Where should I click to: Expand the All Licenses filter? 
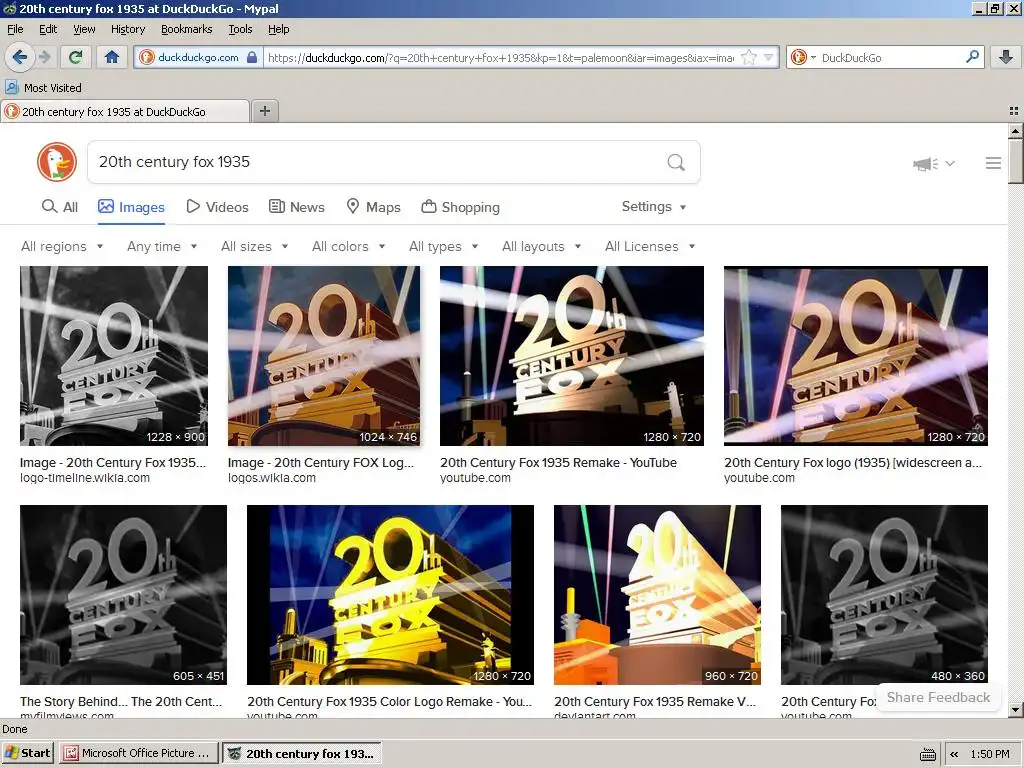[x=650, y=246]
